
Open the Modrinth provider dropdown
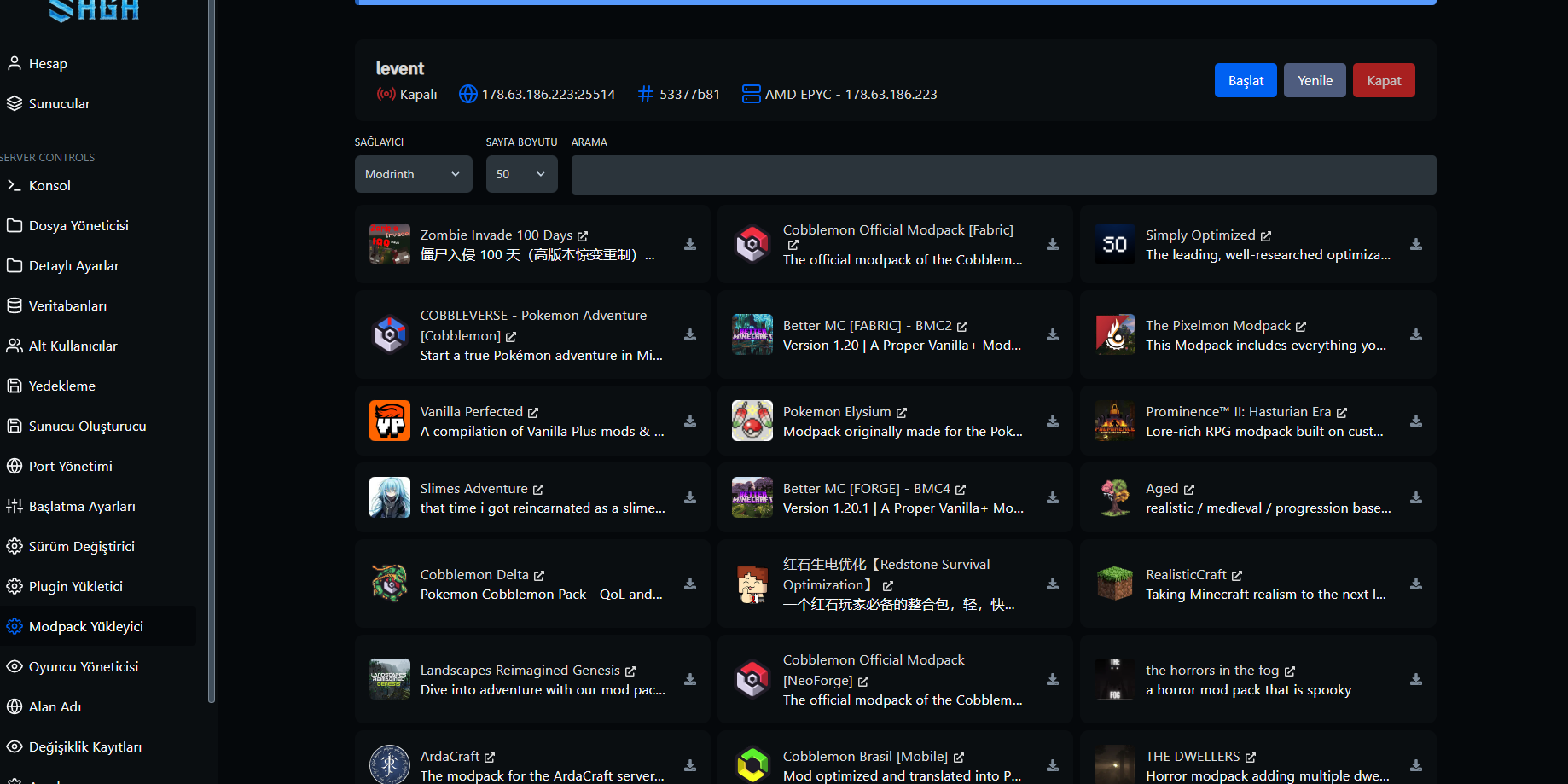pos(414,174)
